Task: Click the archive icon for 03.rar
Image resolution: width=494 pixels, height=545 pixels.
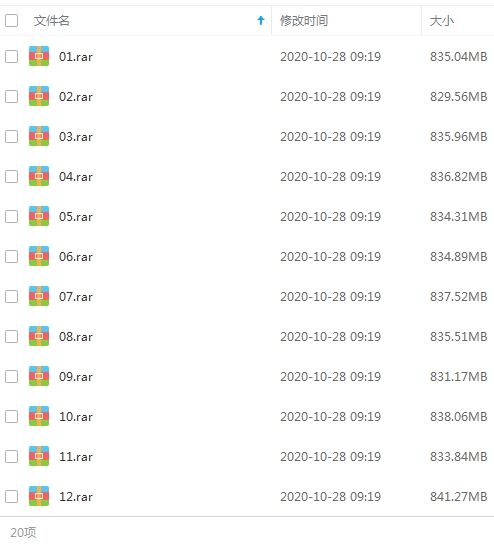Action: 39,136
